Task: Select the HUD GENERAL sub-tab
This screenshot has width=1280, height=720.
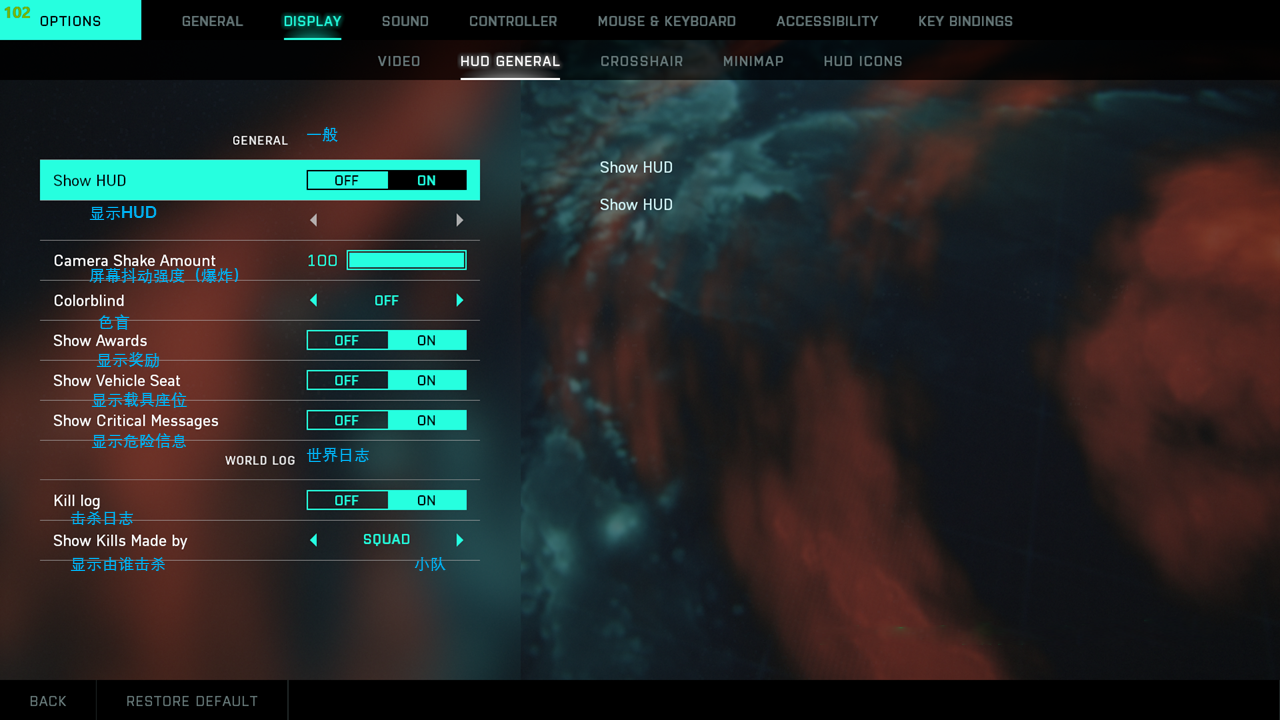Action: click(x=510, y=61)
